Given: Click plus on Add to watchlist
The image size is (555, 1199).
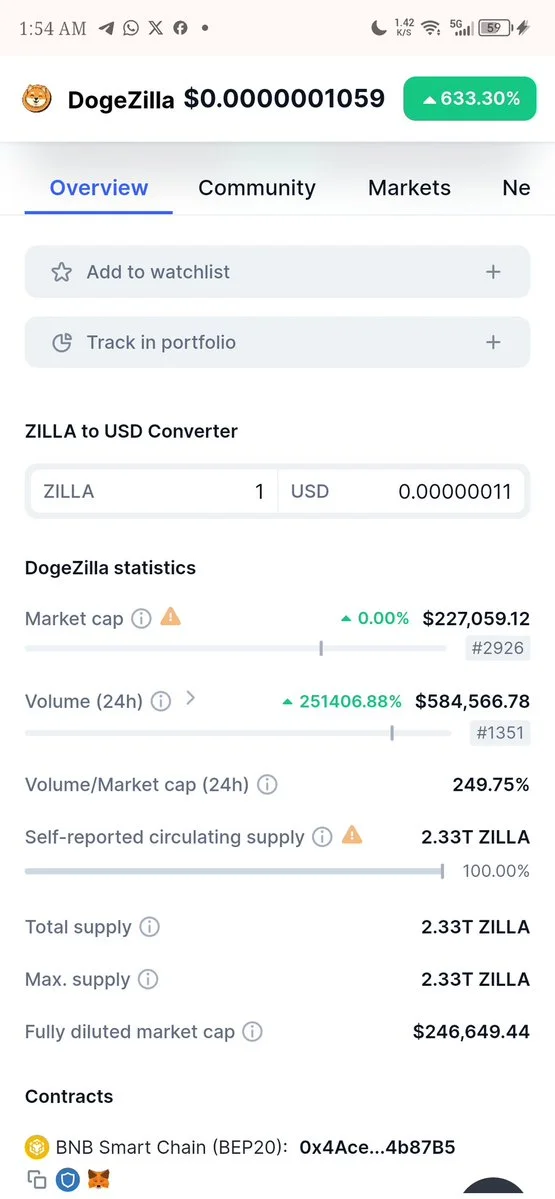Looking at the screenshot, I should [x=493, y=271].
